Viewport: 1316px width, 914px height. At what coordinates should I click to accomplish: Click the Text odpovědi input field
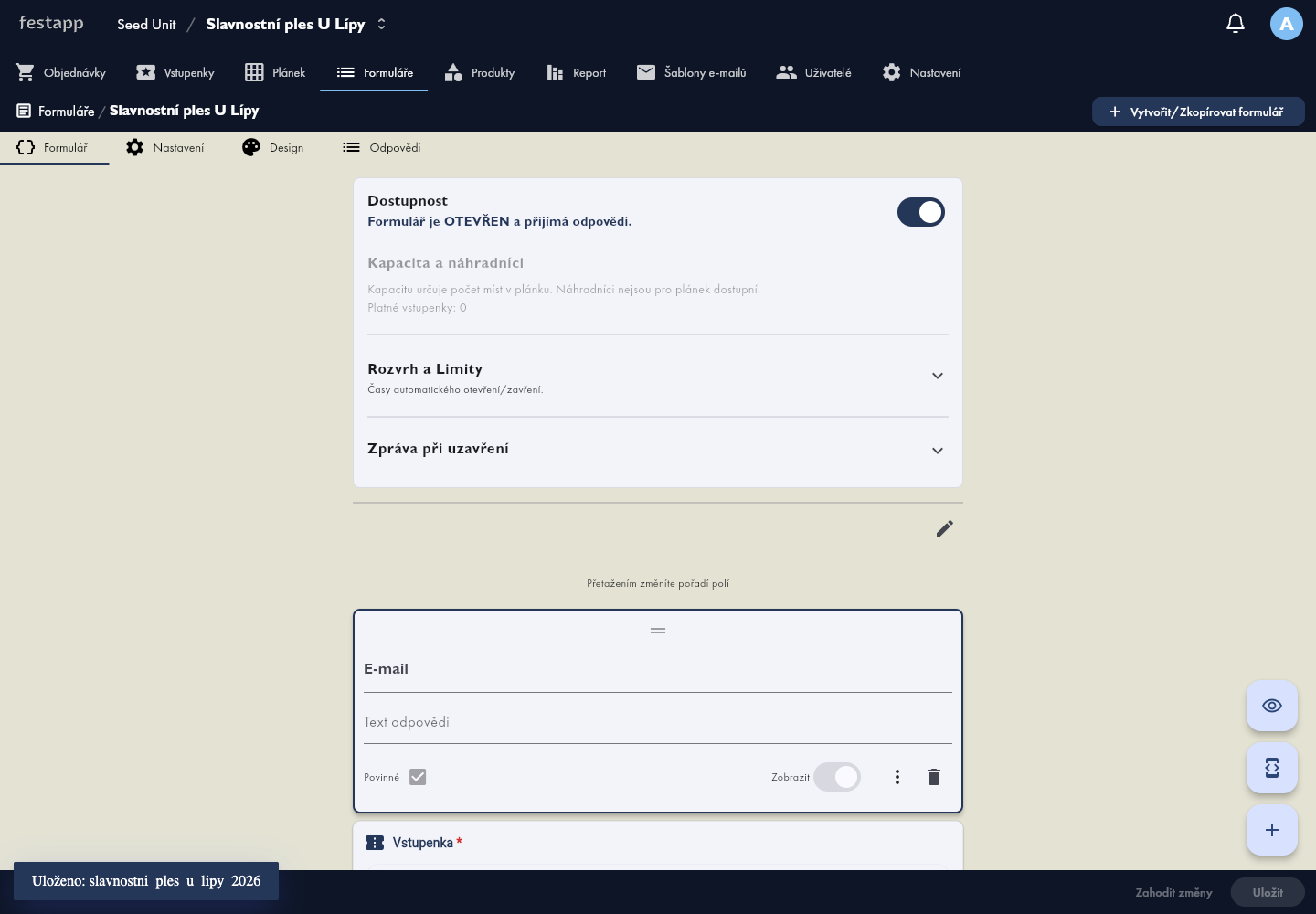(658, 722)
